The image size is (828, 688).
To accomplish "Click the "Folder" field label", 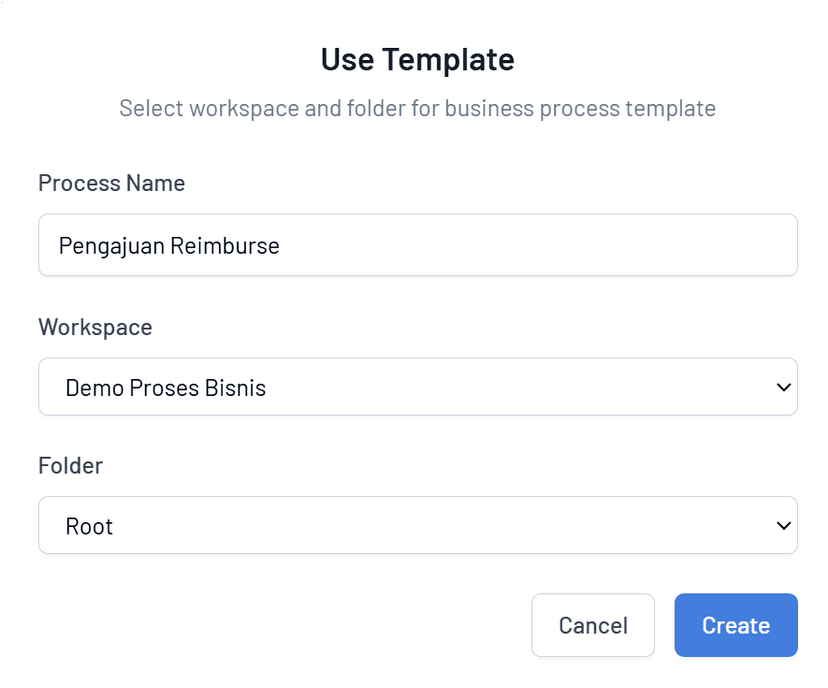I will coord(71,465).
